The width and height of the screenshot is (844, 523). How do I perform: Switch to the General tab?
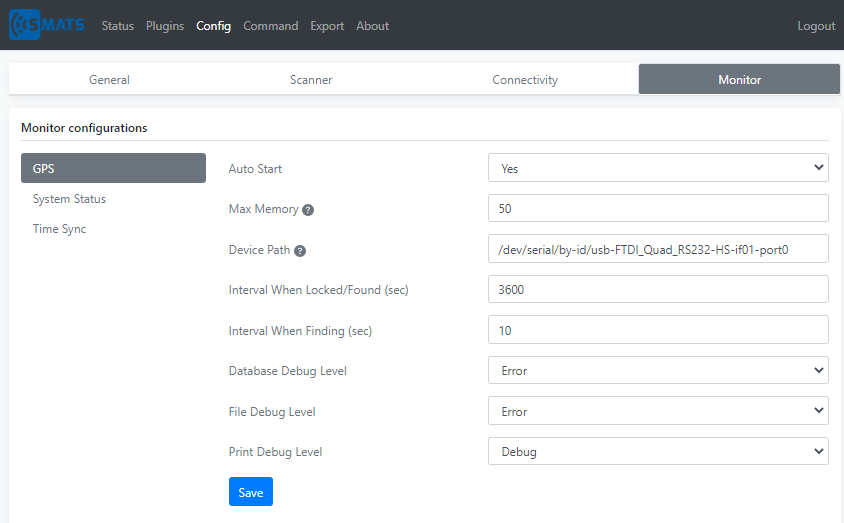[109, 80]
